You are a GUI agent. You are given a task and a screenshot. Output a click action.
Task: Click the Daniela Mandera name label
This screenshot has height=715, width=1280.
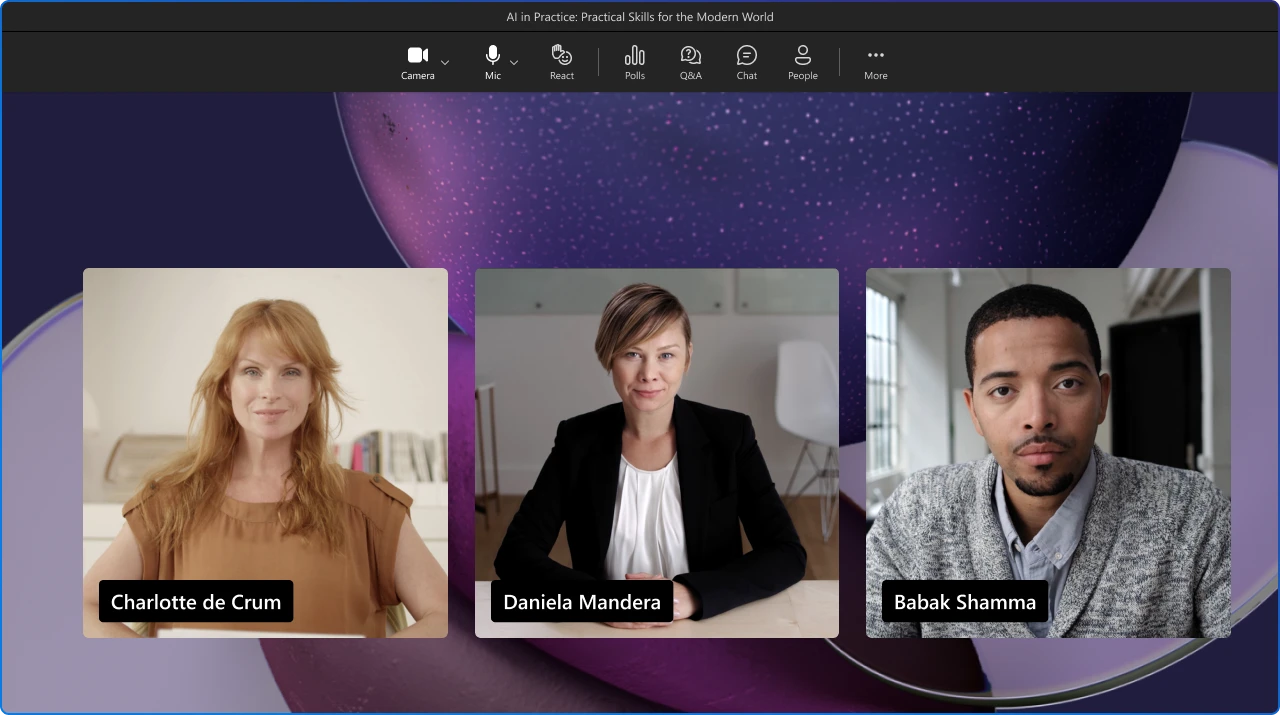coord(582,602)
